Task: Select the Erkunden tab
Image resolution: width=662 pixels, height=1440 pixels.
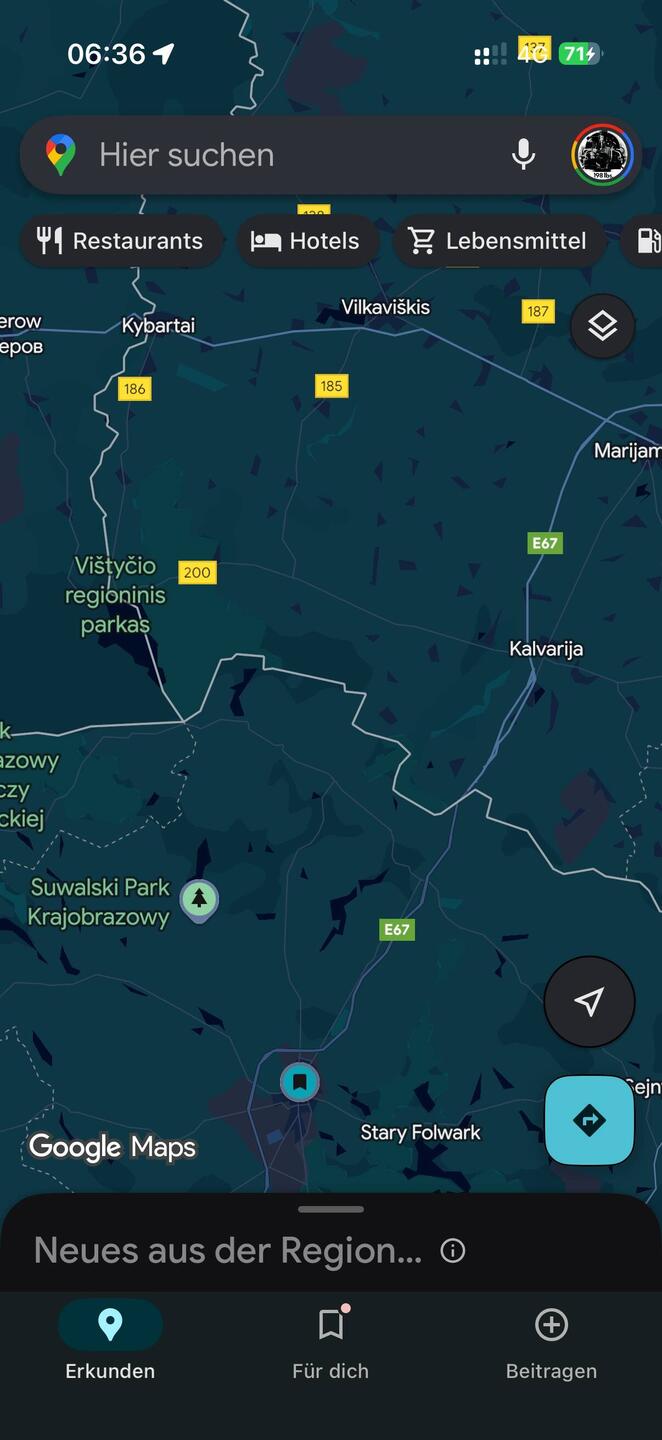Action: coord(110,1344)
